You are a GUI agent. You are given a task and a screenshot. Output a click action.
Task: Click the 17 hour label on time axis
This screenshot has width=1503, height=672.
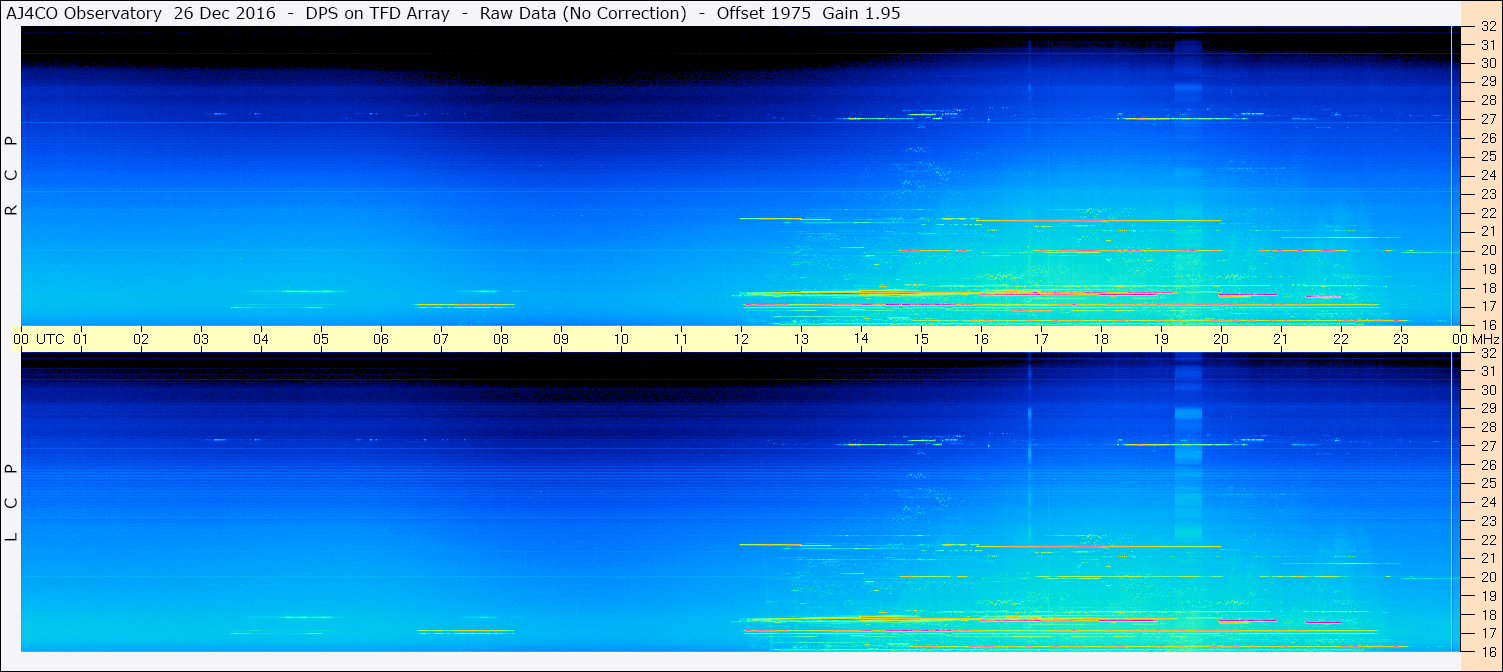coord(1041,339)
